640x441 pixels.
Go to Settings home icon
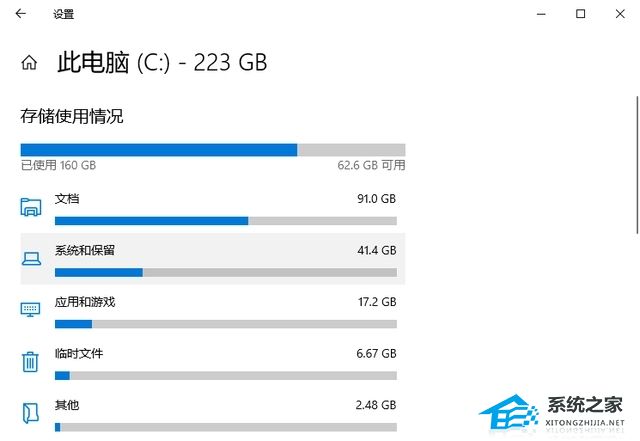pos(30,63)
